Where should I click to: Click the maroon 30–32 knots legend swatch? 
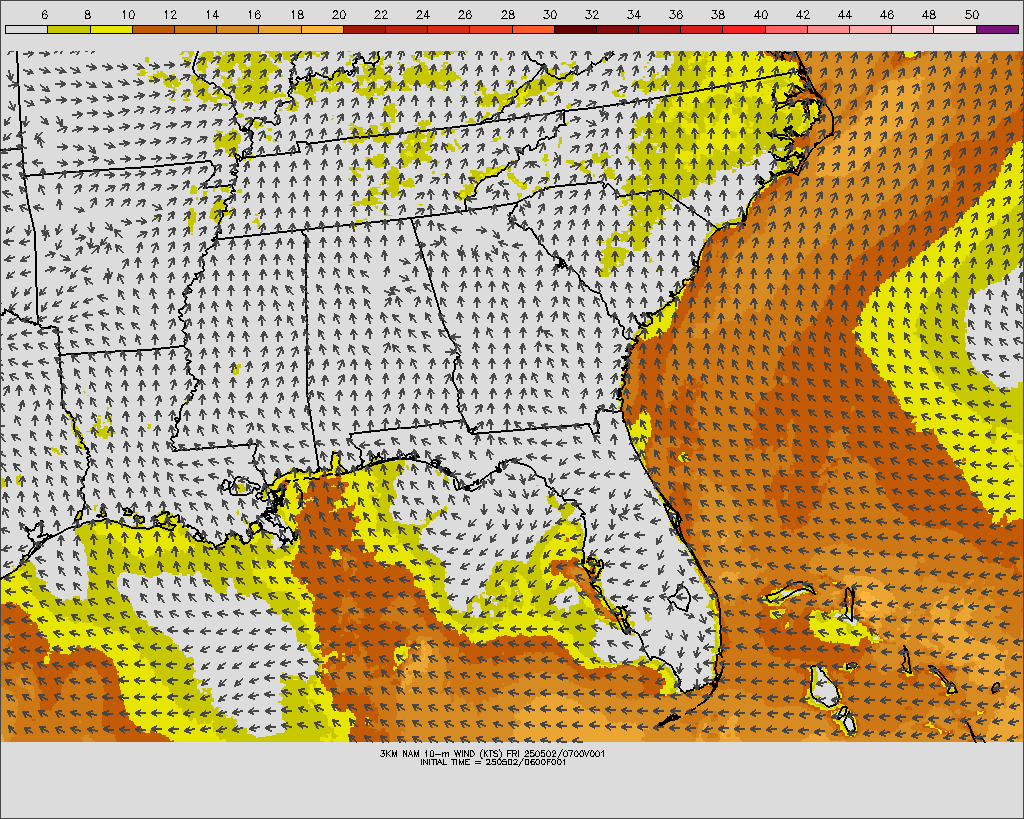pyautogui.click(x=575, y=29)
